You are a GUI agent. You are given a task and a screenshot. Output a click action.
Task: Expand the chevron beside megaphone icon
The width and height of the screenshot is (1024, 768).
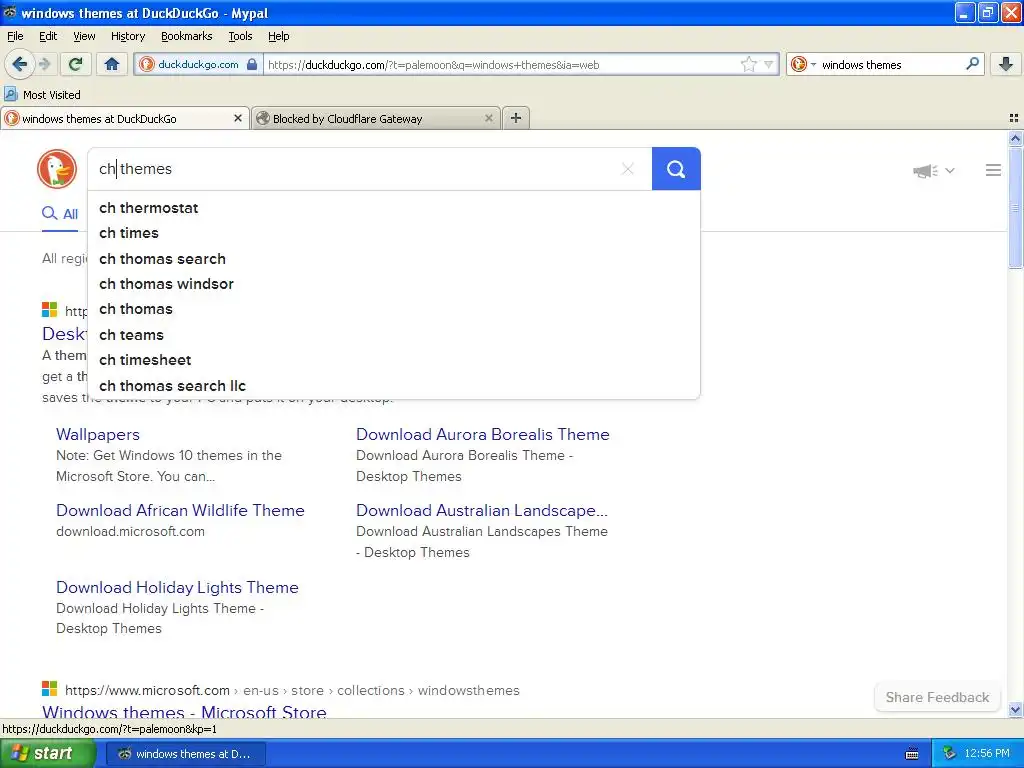coord(950,170)
